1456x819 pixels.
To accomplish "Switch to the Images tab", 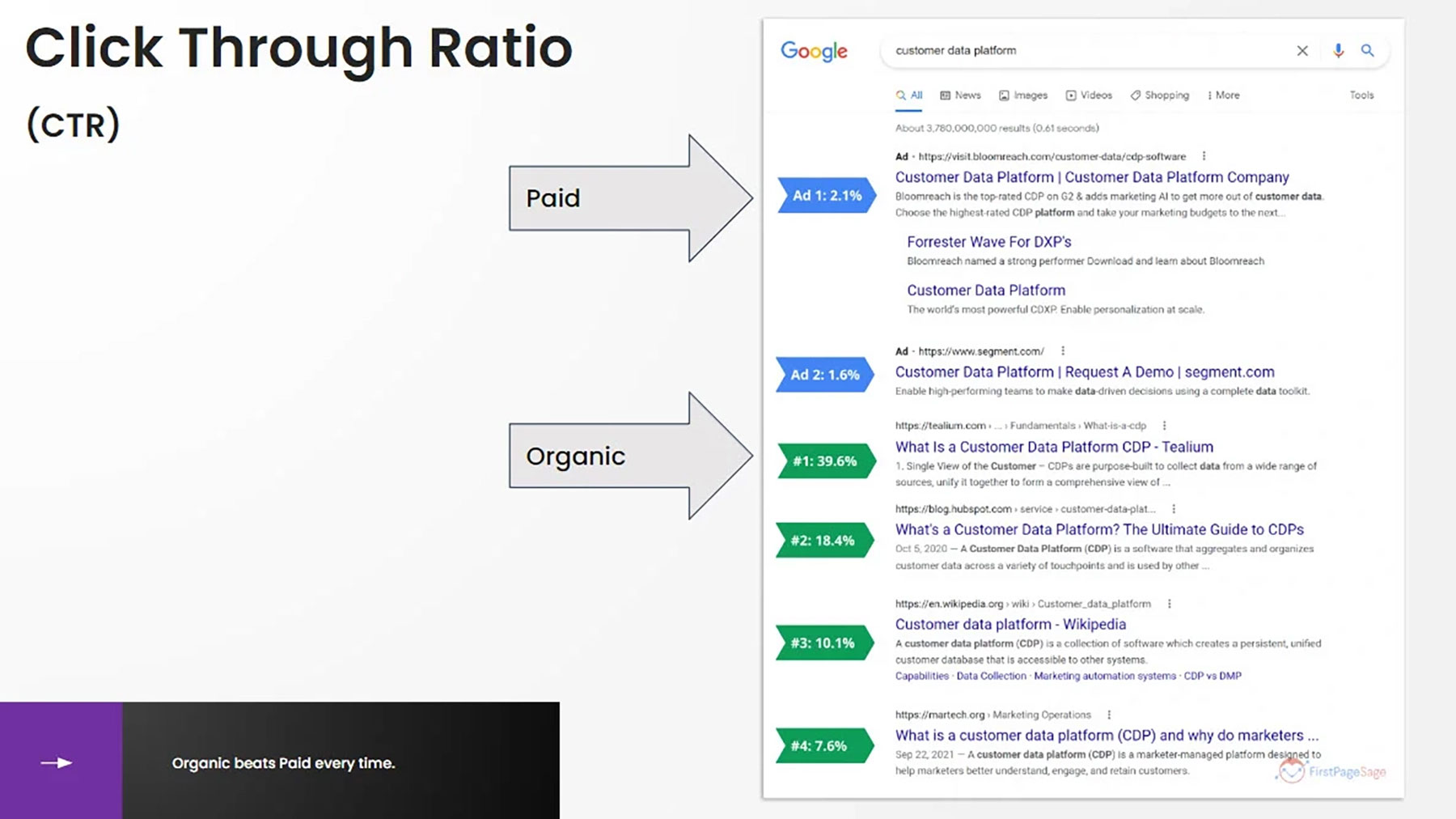I will pos(1023,95).
